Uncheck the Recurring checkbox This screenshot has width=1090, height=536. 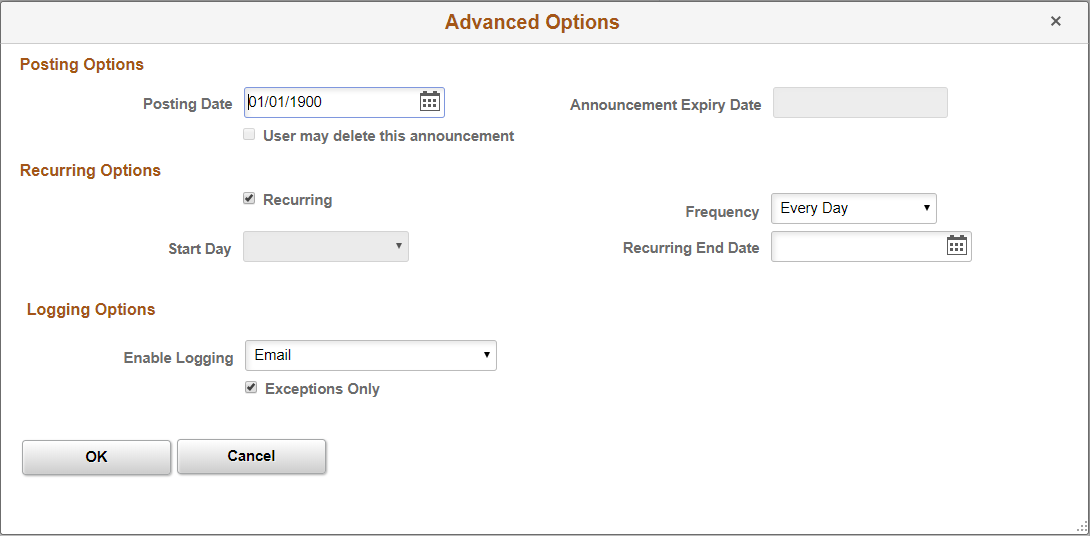pyautogui.click(x=249, y=199)
